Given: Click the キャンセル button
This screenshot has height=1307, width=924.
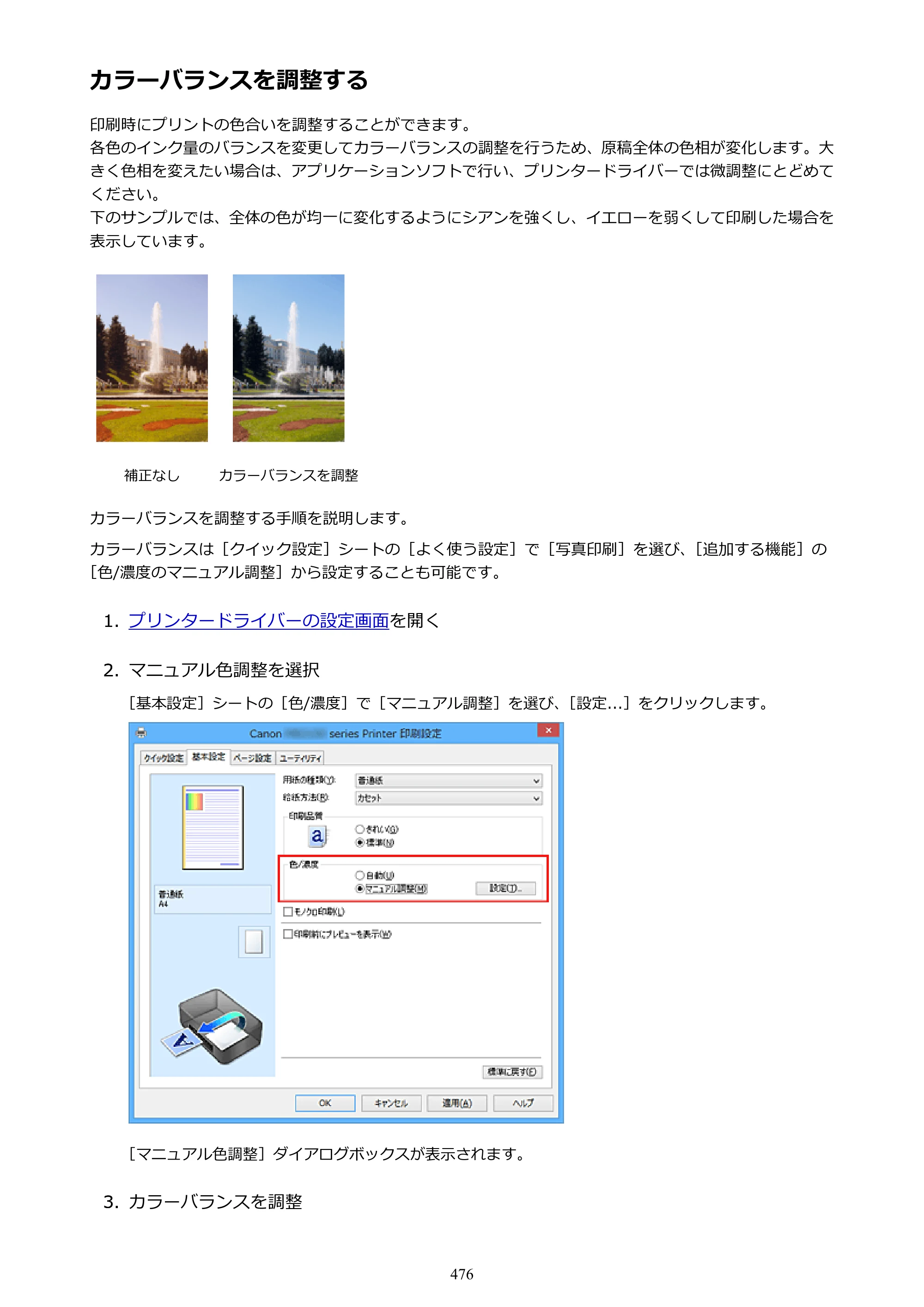Looking at the screenshot, I should 391,1103.
